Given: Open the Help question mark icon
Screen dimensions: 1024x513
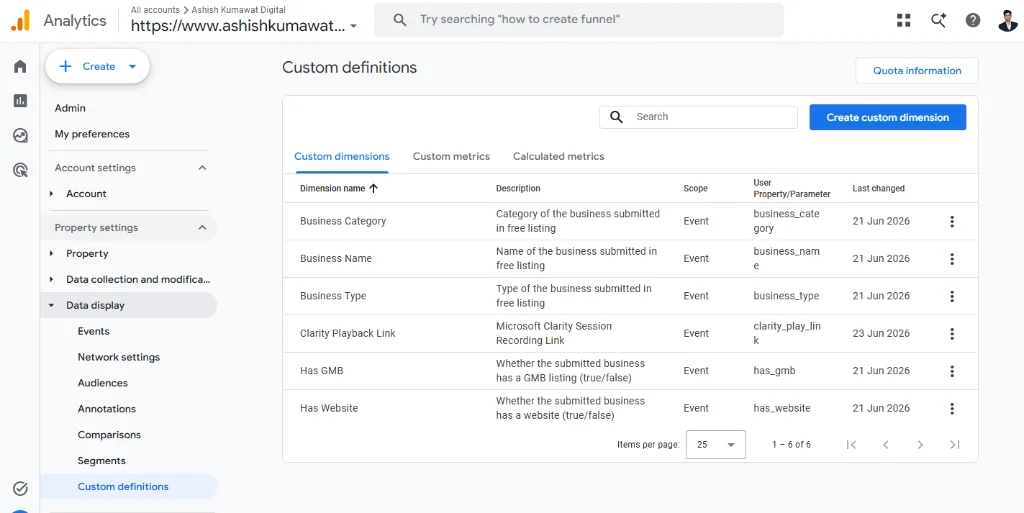Looking at the screenshot, I should [x=973, y=21].
